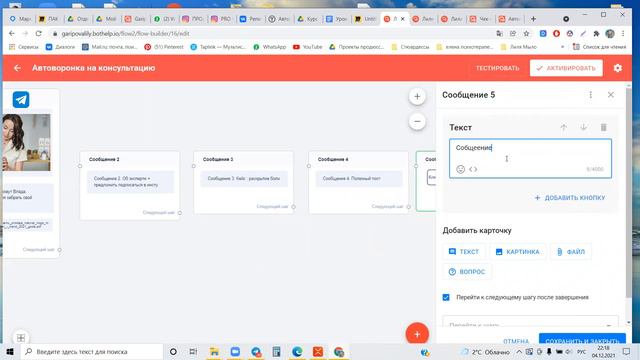Open taskbar clock showing 22:18
The image size is (640, 360).
603,351
